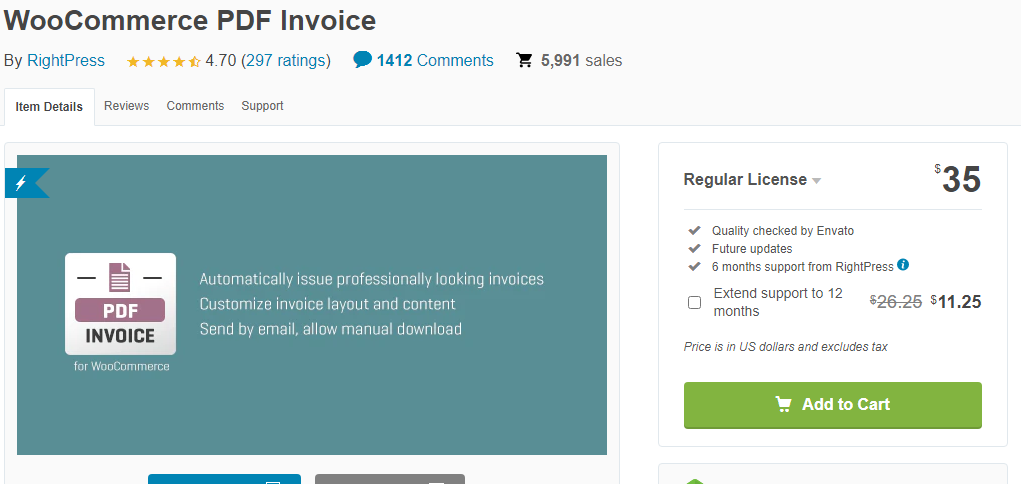Click the Add to Cart button
This screenshot has width=1021, height=484.
point(833,405)
